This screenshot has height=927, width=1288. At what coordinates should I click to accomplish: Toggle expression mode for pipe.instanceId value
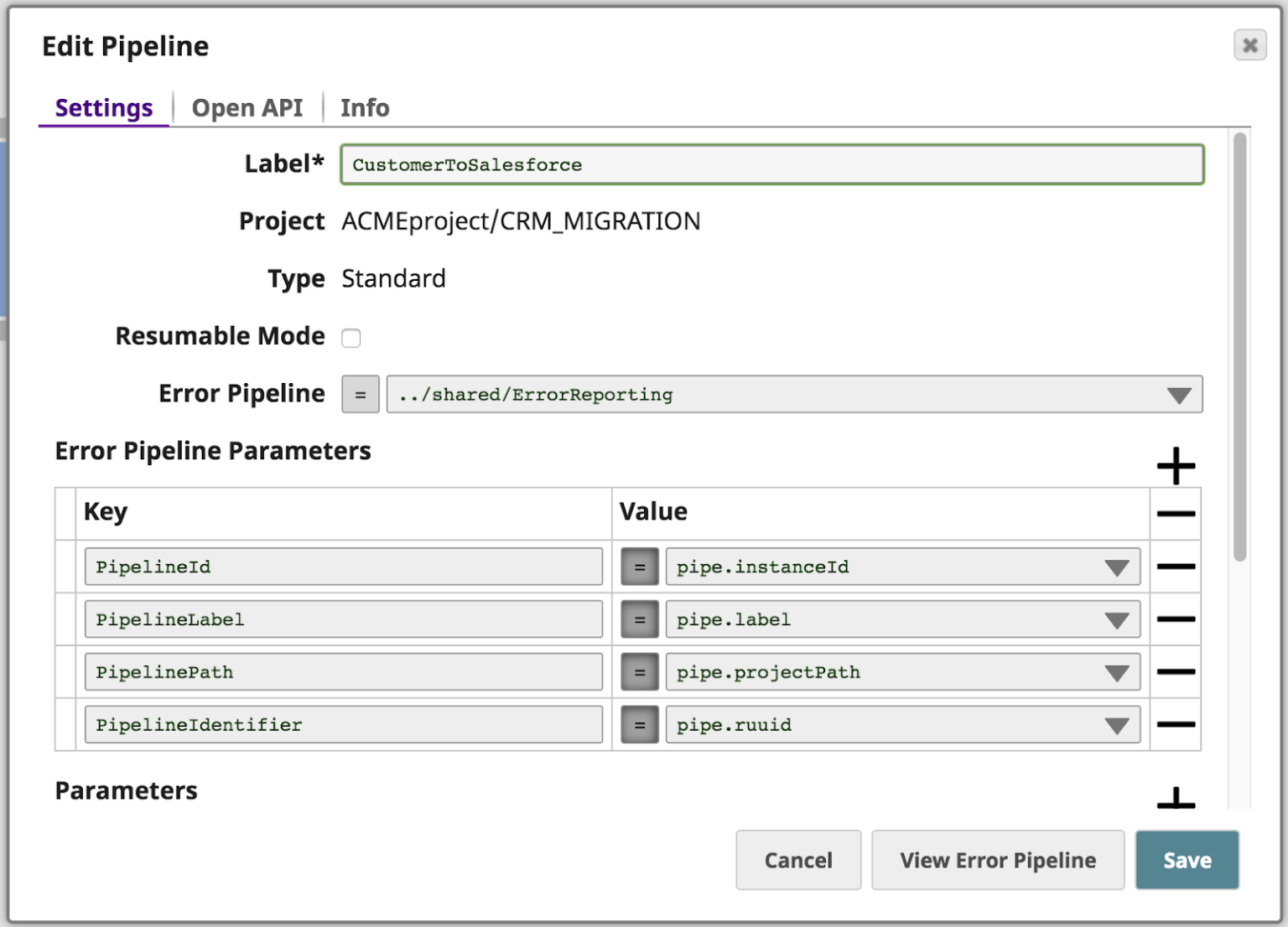click(x=640, y=567)
